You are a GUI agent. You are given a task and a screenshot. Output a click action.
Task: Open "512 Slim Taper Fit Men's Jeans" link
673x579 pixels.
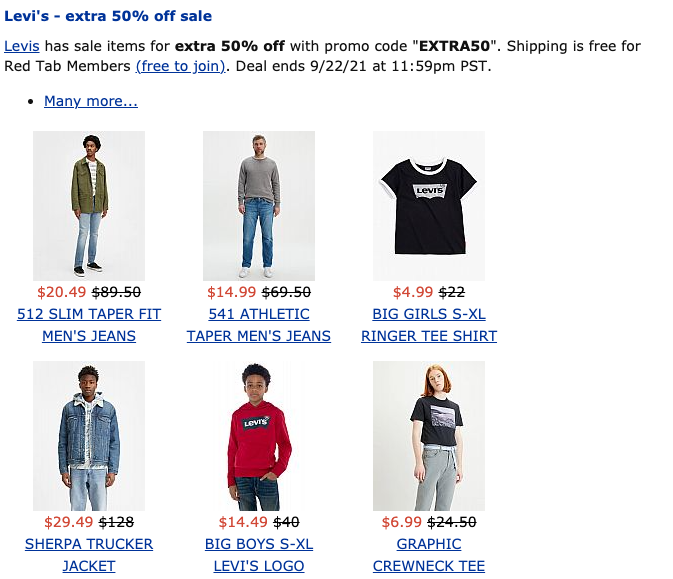(89, 314)
